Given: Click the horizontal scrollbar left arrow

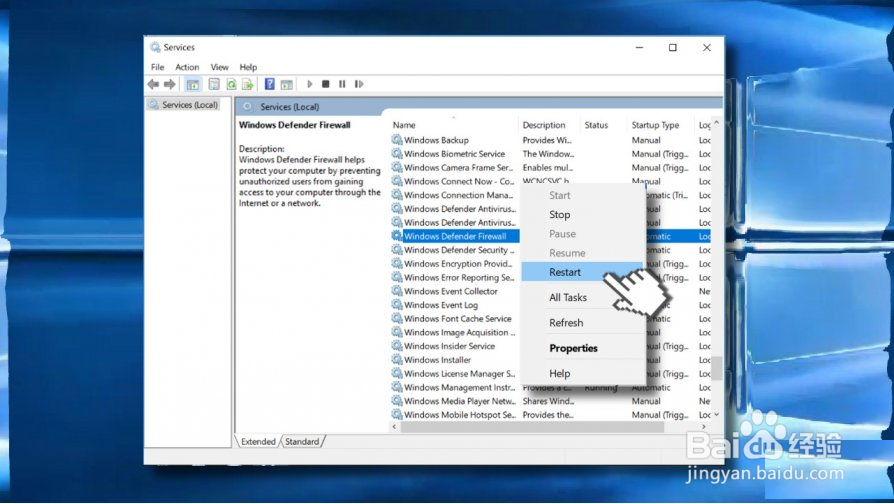Looking at the screenshot, I should pyautogui.click(x=395, y=426).
